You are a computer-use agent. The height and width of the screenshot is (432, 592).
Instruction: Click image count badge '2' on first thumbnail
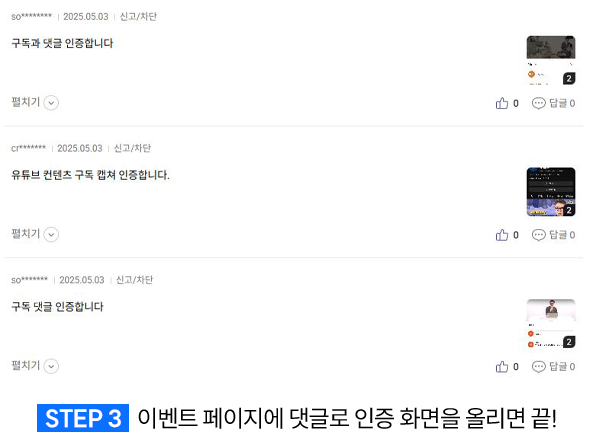[569, 79]
